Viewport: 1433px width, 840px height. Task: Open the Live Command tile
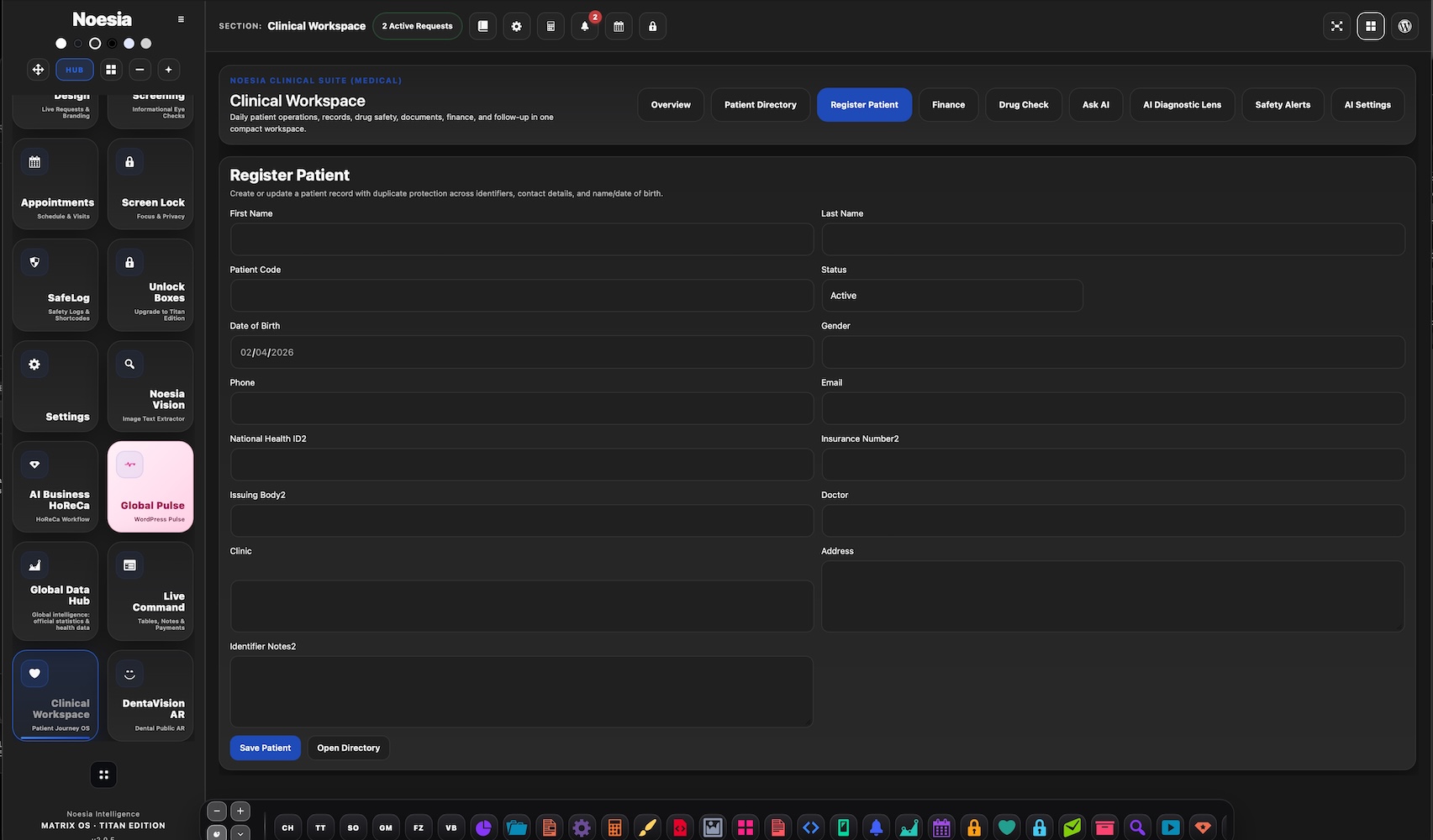pyautogui.click(x=150, y=591)
